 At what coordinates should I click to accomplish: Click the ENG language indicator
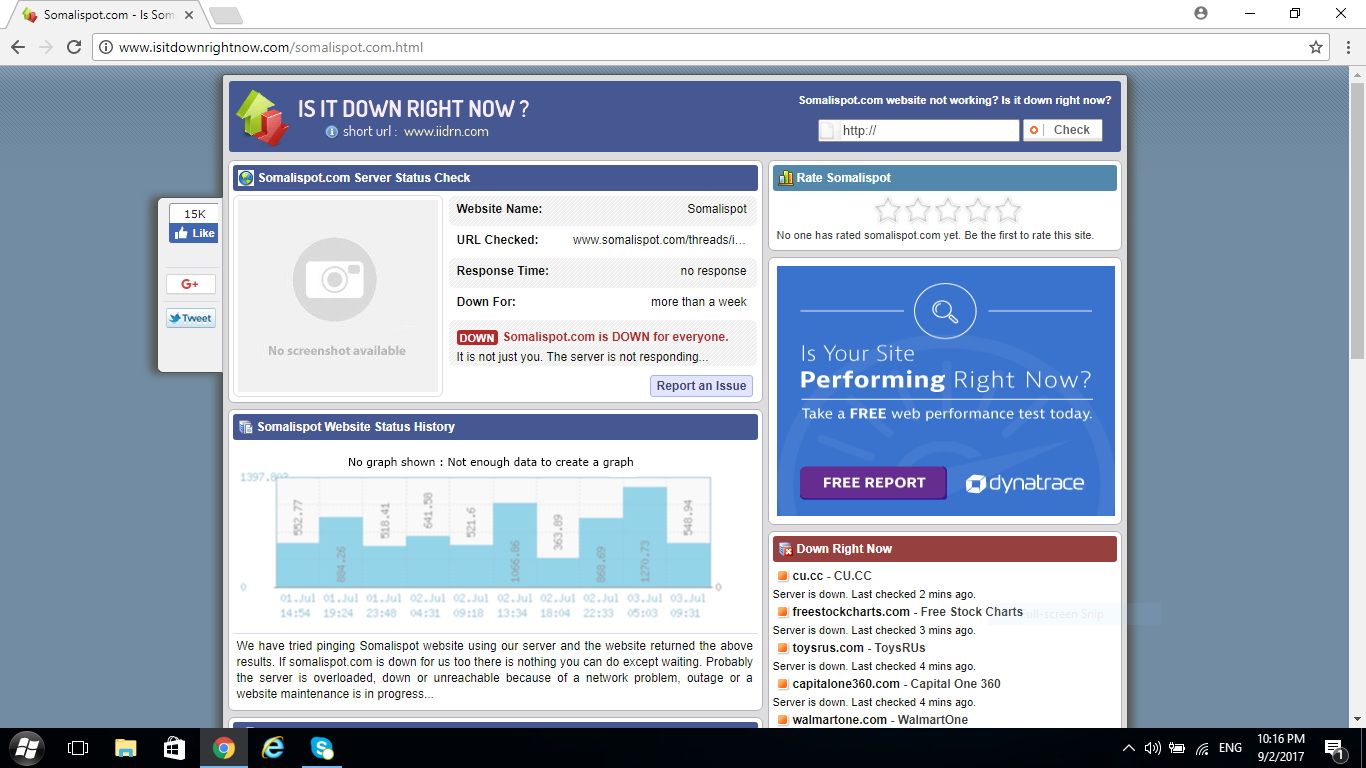1230,748
